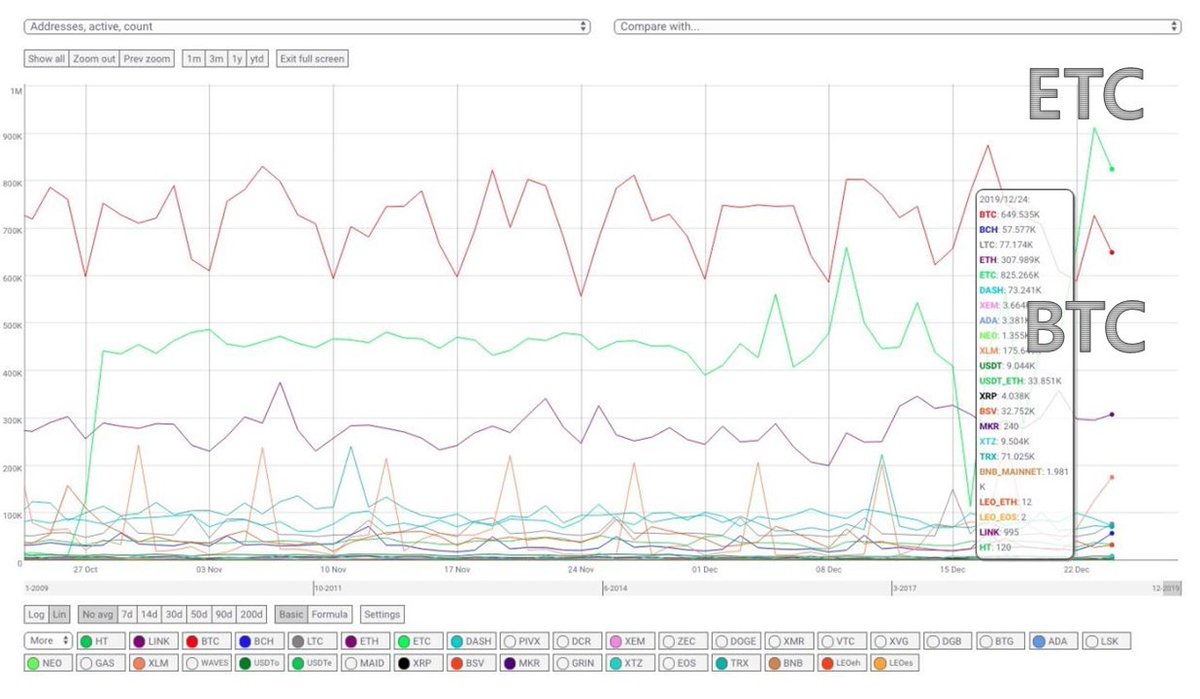Click the orange XLM color swatch

tap(141, 663)
